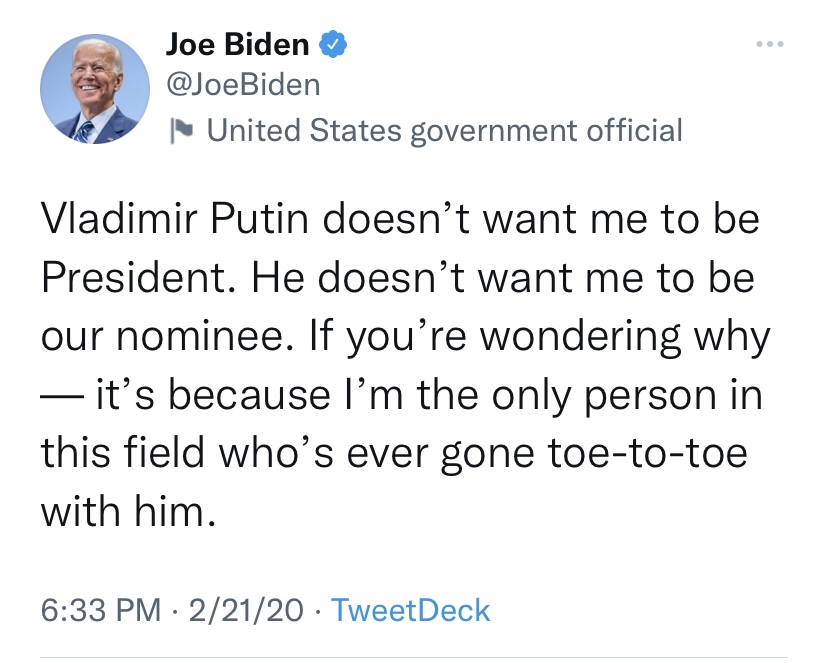Open the three-dot more options menu

(769, 44)
